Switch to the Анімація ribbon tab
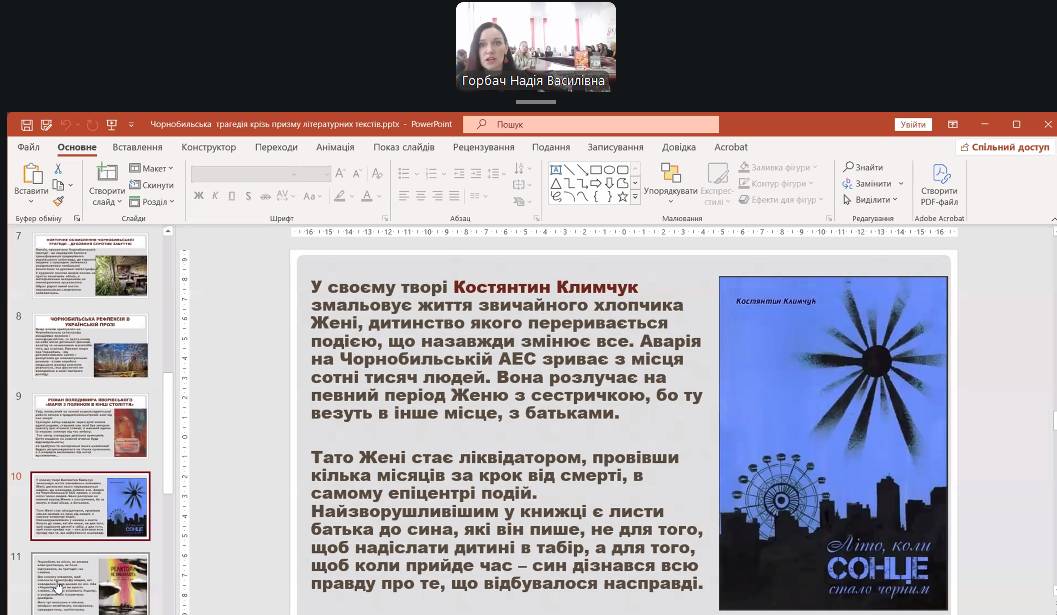This screenshot has height=615, width=1057. [x=335, y=147]
